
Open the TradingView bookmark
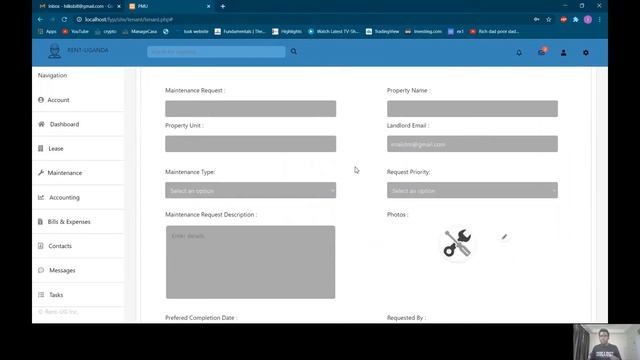[382, 31]
